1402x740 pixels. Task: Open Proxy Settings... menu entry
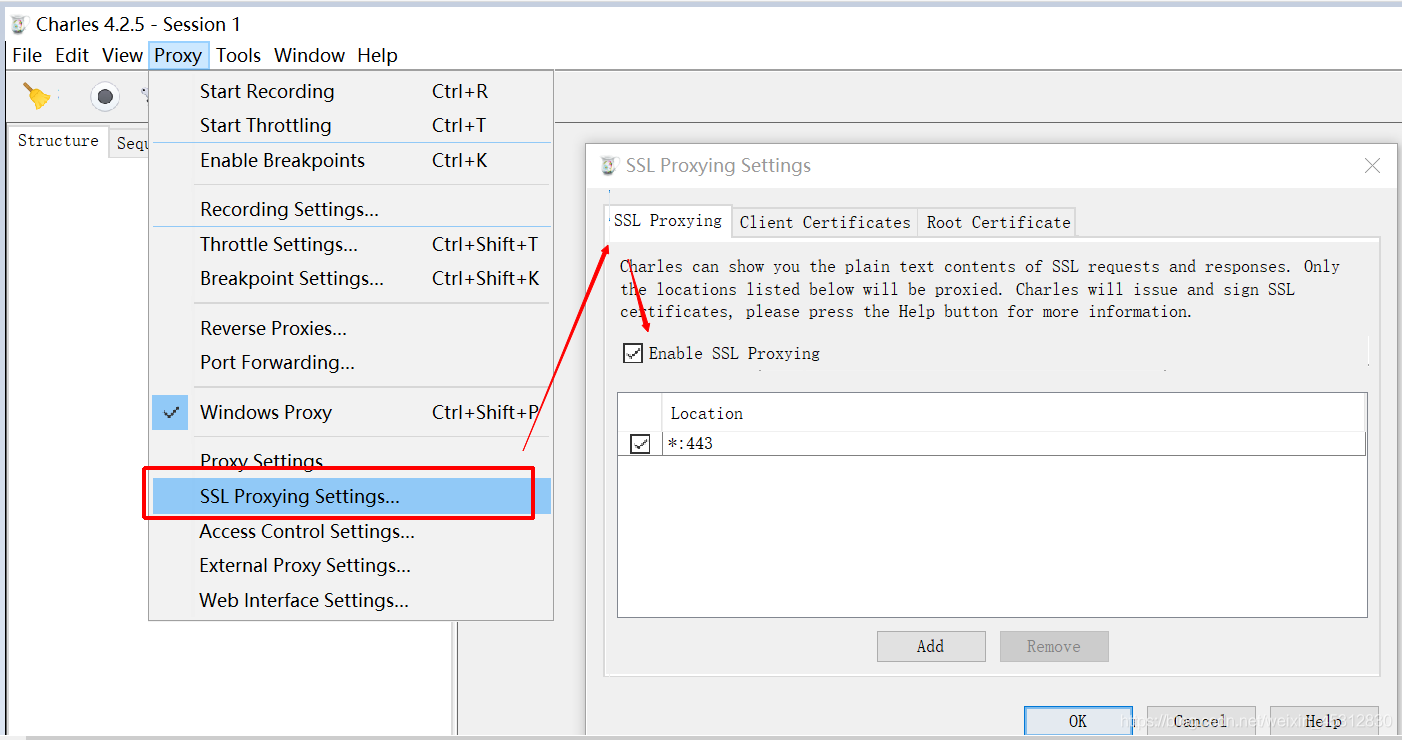tap(351, 460)
